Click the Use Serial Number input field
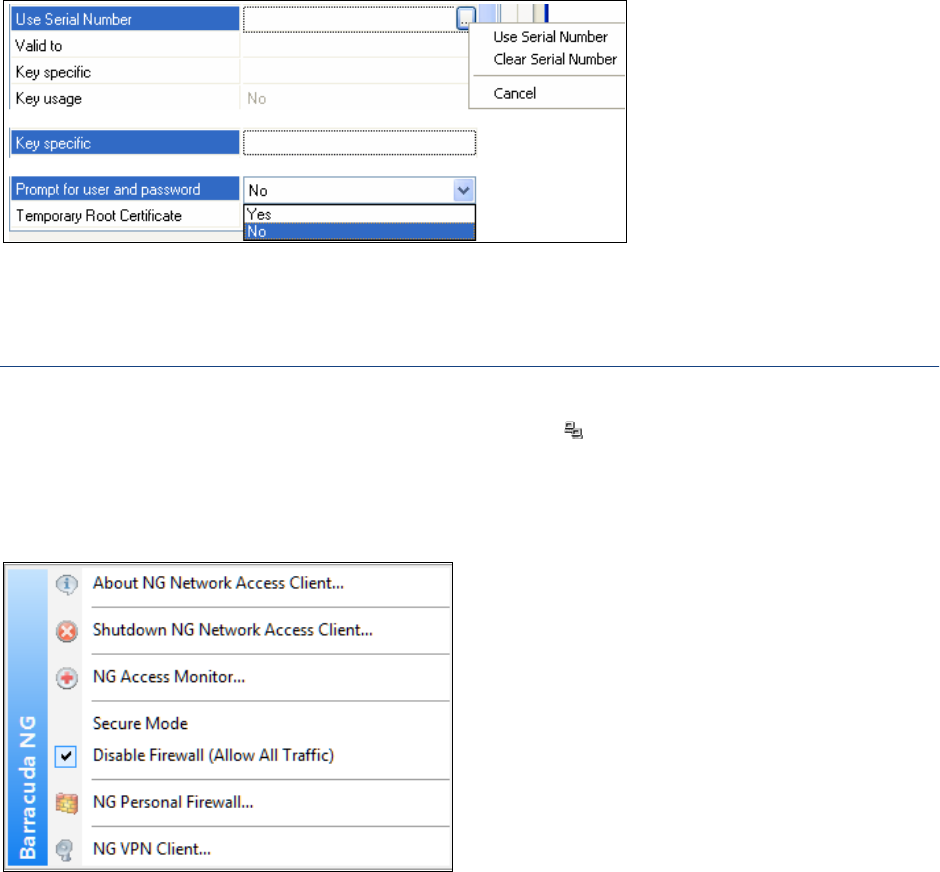The width and height of the screenshot is (940, 872). coord(350,19)
